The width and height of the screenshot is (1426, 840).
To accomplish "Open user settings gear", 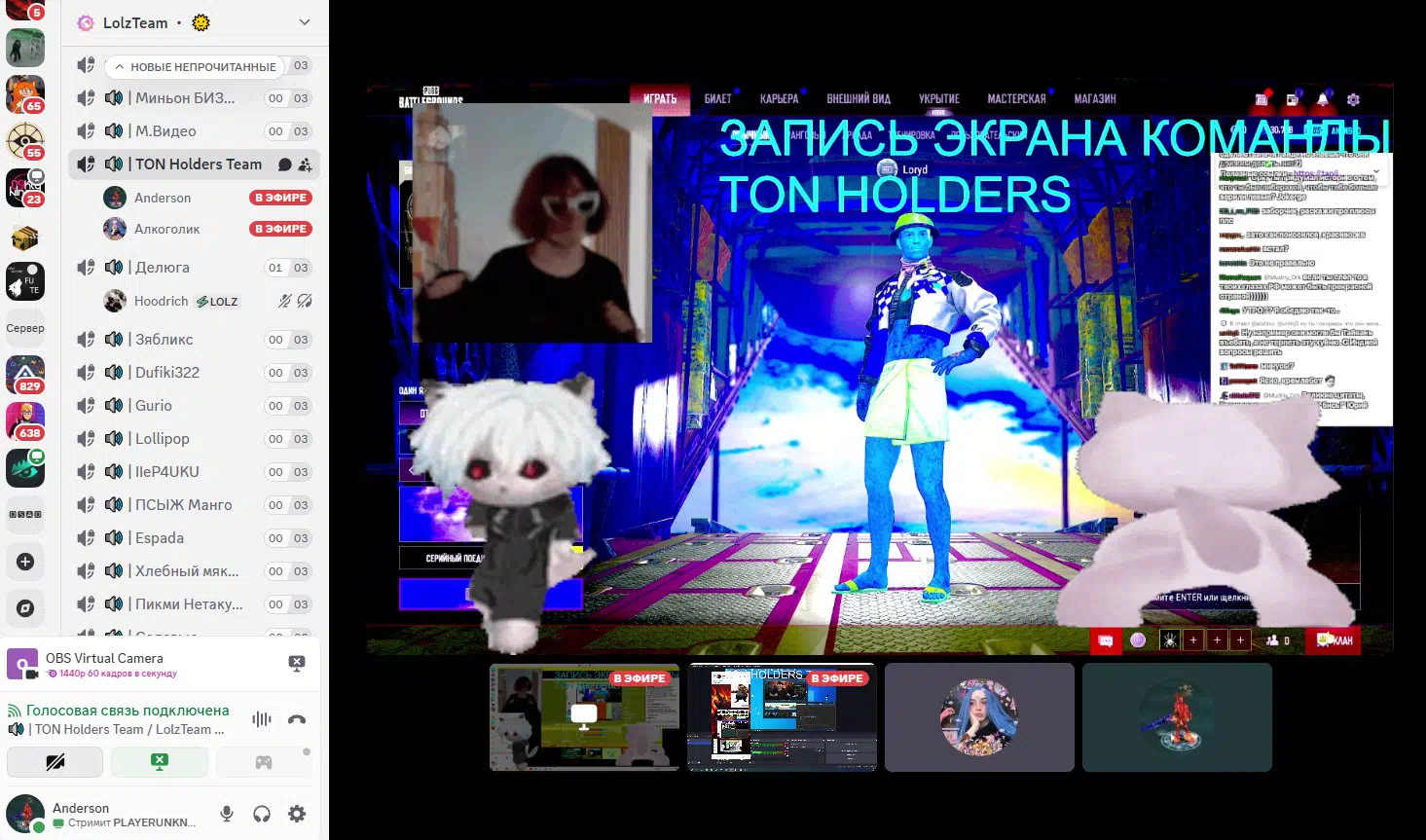I will (x=297, y=814).
